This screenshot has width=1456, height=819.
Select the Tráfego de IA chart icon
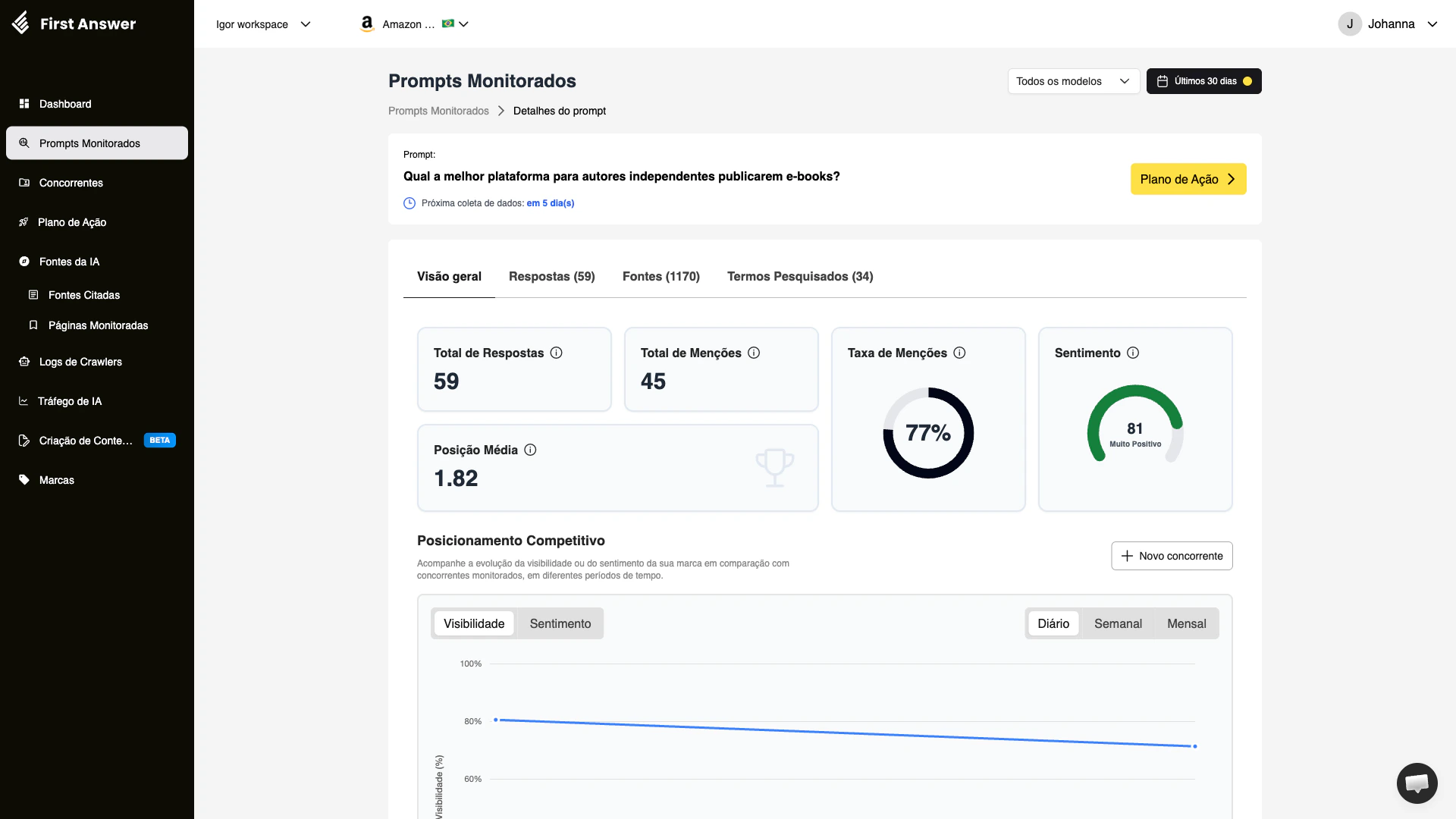click(x=24, y=401)
